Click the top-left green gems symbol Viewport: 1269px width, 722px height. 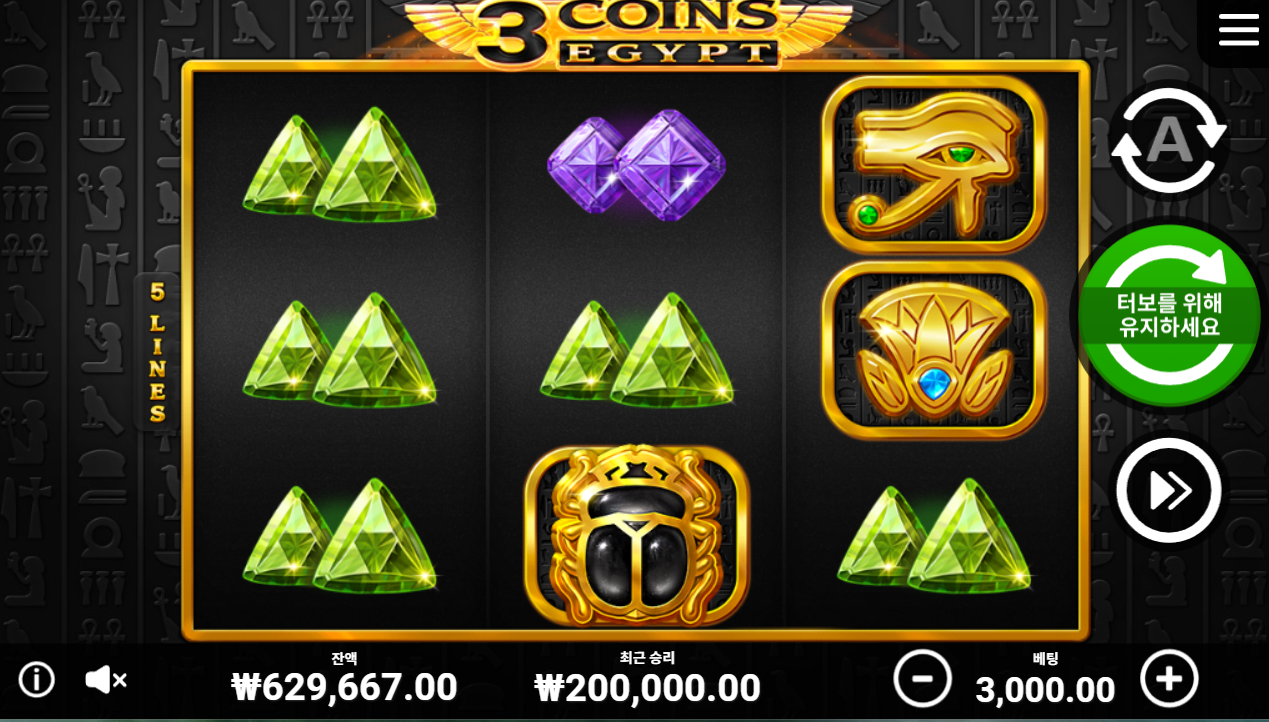340,165
